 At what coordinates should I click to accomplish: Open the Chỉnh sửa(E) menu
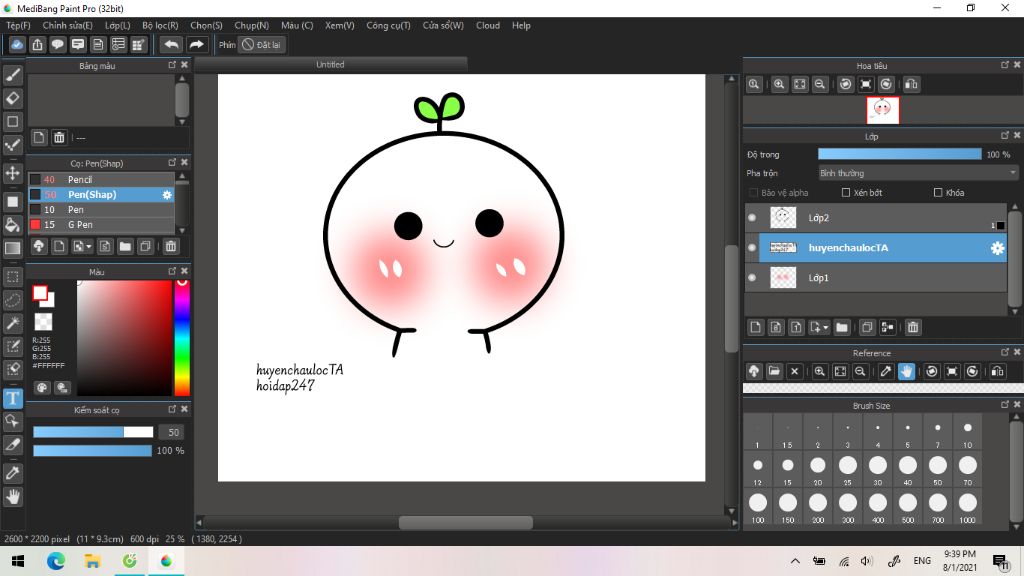(x=68, y=25)
